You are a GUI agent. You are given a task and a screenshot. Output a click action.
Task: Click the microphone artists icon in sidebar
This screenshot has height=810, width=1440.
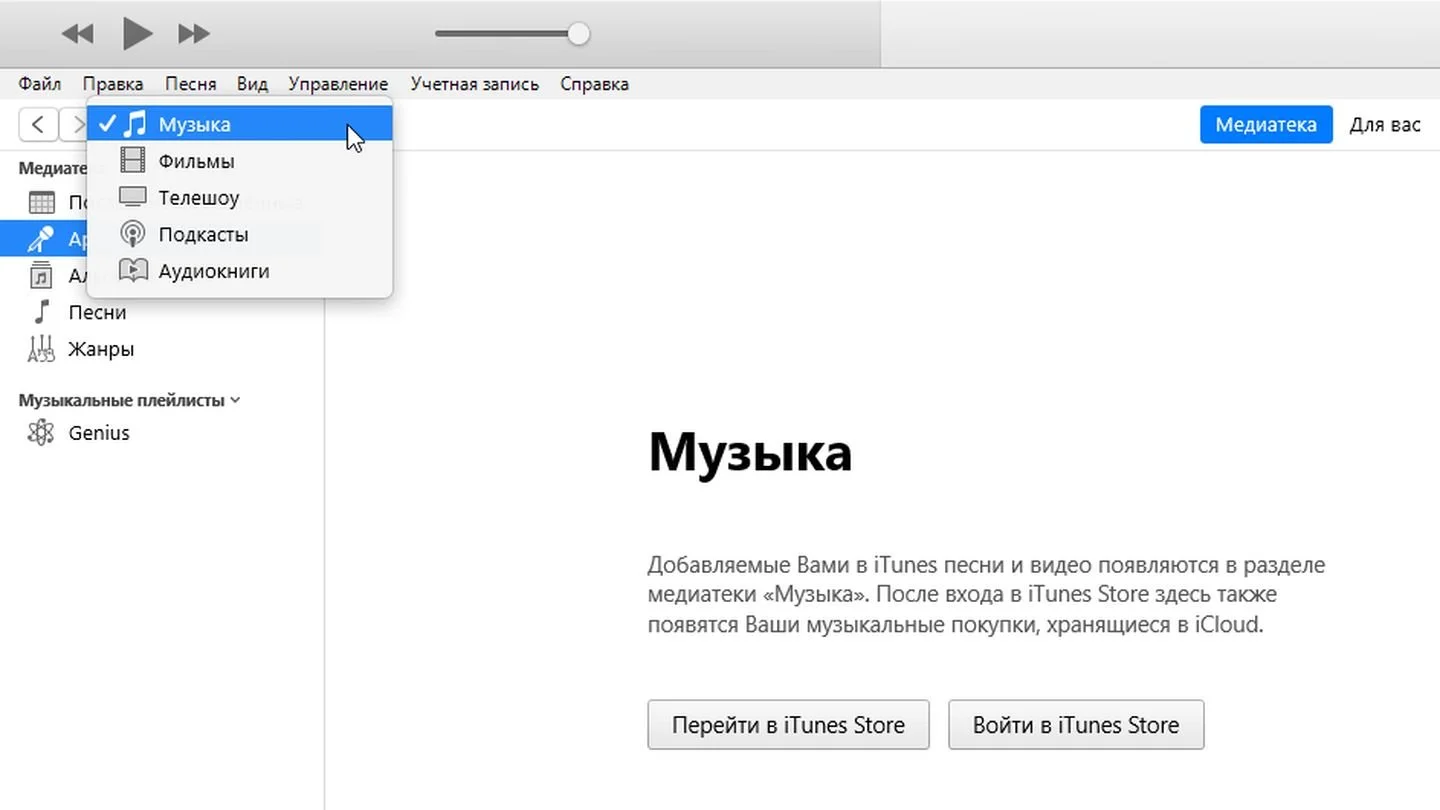tap(41, 239)
